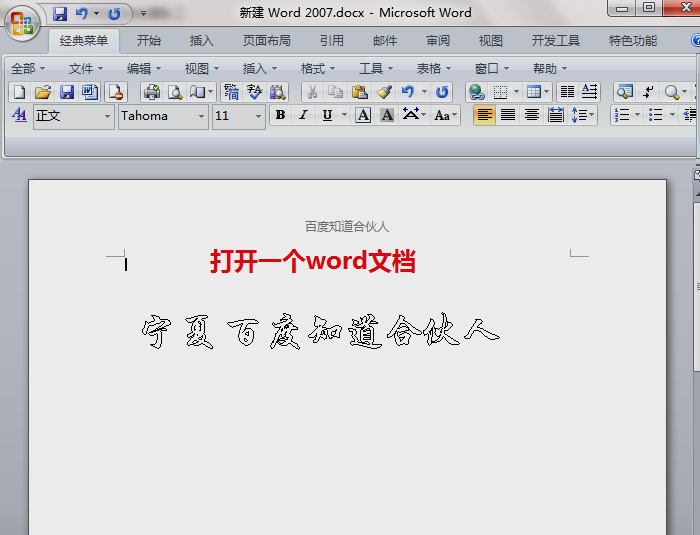
Task: Toggle Center paragraph alignment
Action: click(532, 116)
